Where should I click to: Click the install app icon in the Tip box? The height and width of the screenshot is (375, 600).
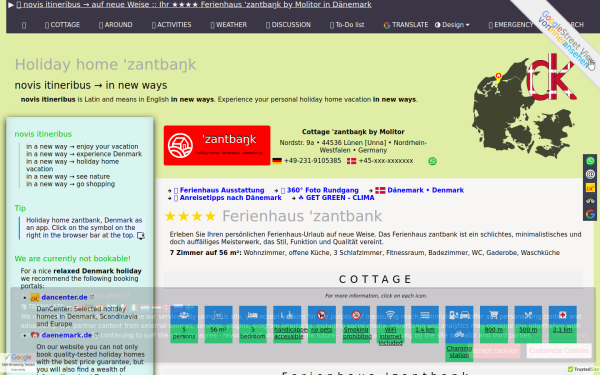coord(140,236)
